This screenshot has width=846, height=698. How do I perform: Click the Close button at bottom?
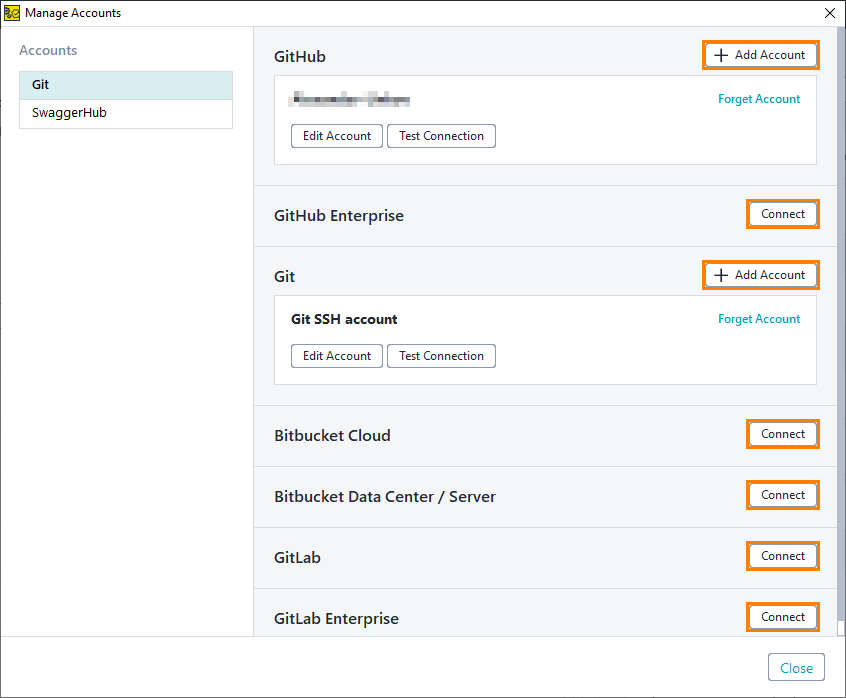796,668
